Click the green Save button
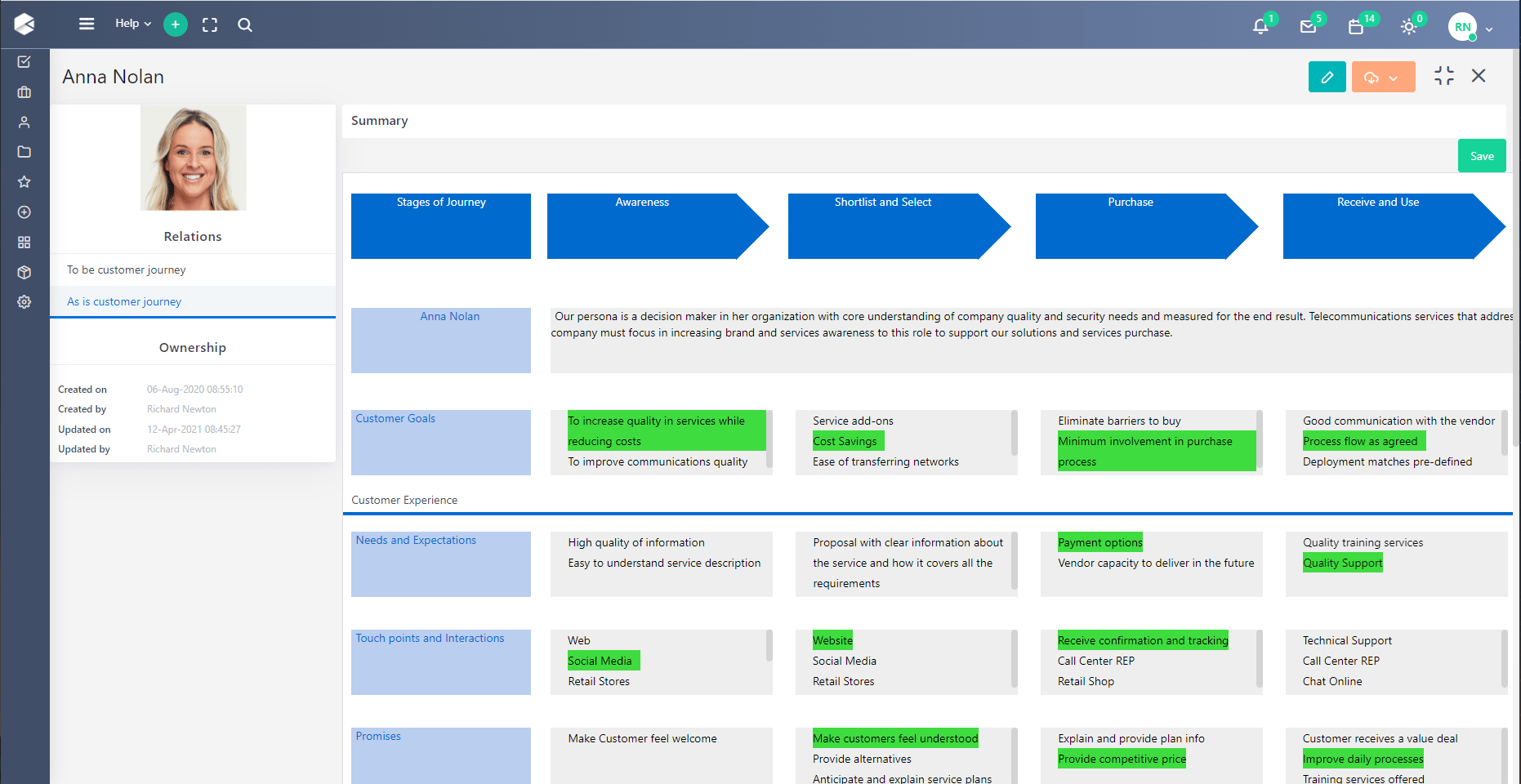Image resolution: width=1521 pixels, height=784 pixels. (x=1481, y=156)
